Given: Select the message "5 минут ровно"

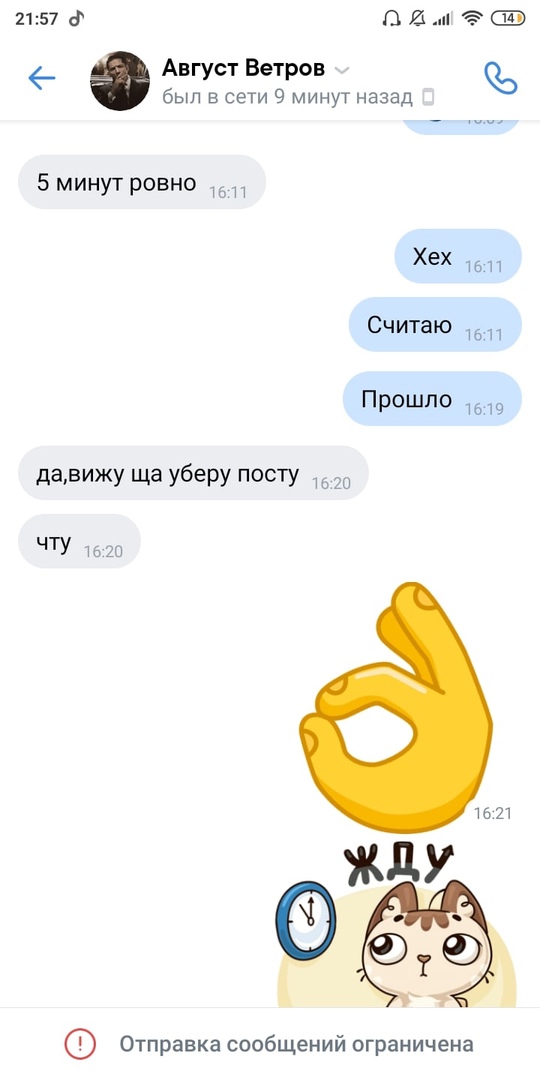Looking at the screenshot, I should click(x=142, y=182).
